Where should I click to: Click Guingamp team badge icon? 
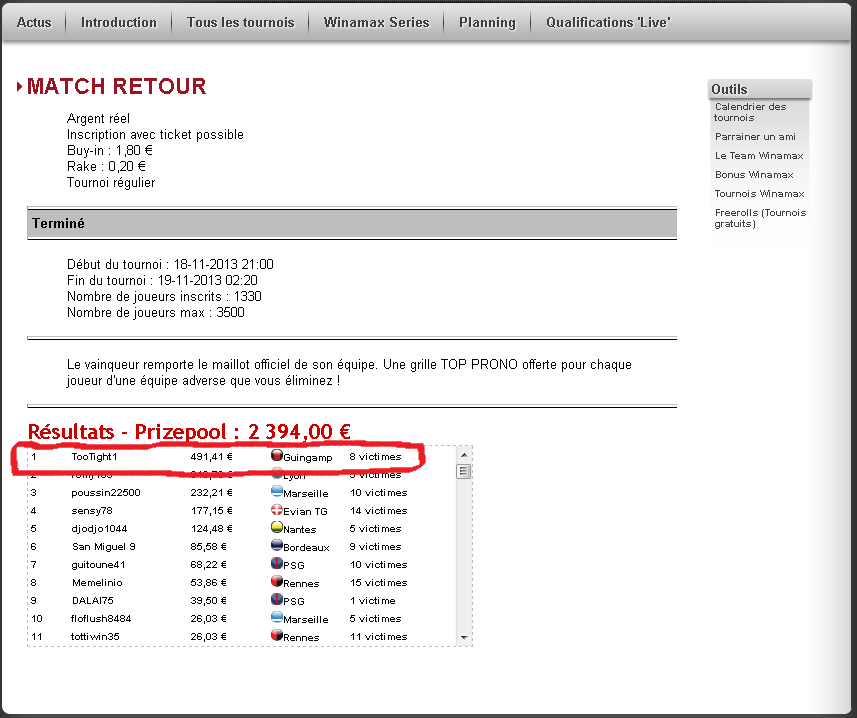tap(277, 455)
